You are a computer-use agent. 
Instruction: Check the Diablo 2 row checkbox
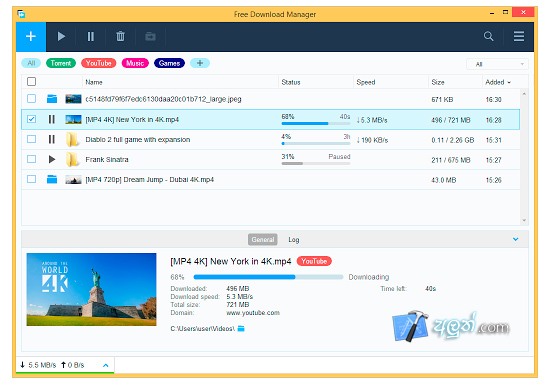(x=31, y=139)
